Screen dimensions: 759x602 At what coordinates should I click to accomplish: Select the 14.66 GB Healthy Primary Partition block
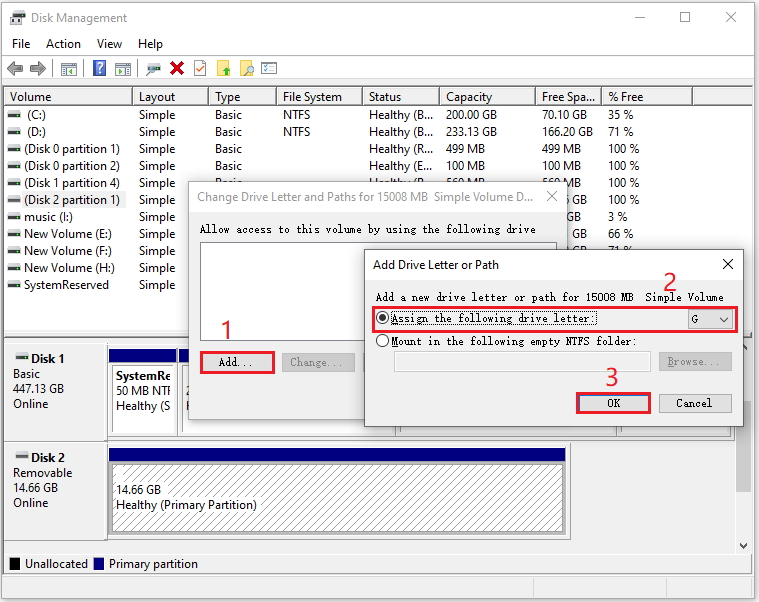click(337, 497)
